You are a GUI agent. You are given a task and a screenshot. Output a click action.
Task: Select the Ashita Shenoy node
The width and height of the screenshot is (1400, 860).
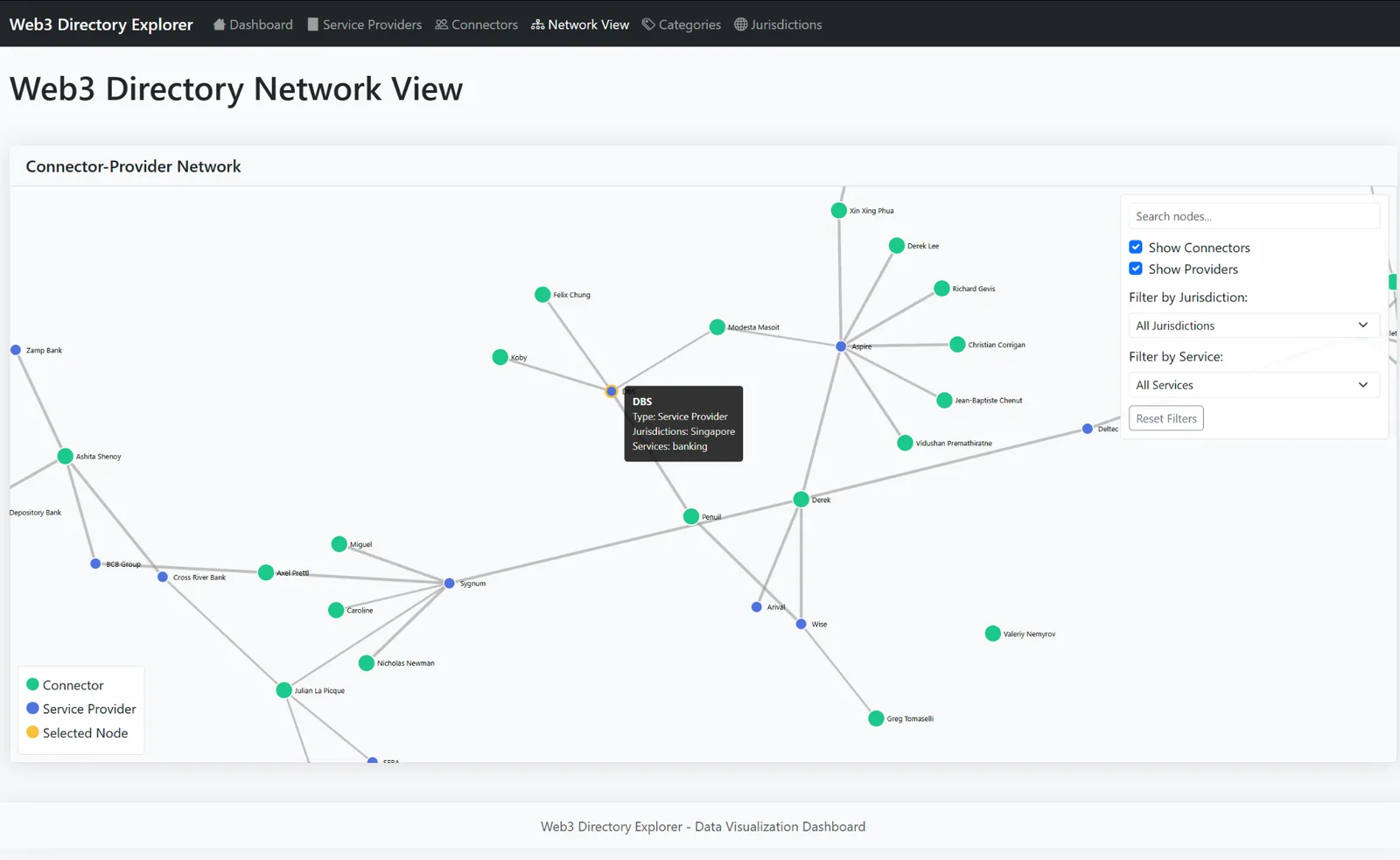click(65, 457)
